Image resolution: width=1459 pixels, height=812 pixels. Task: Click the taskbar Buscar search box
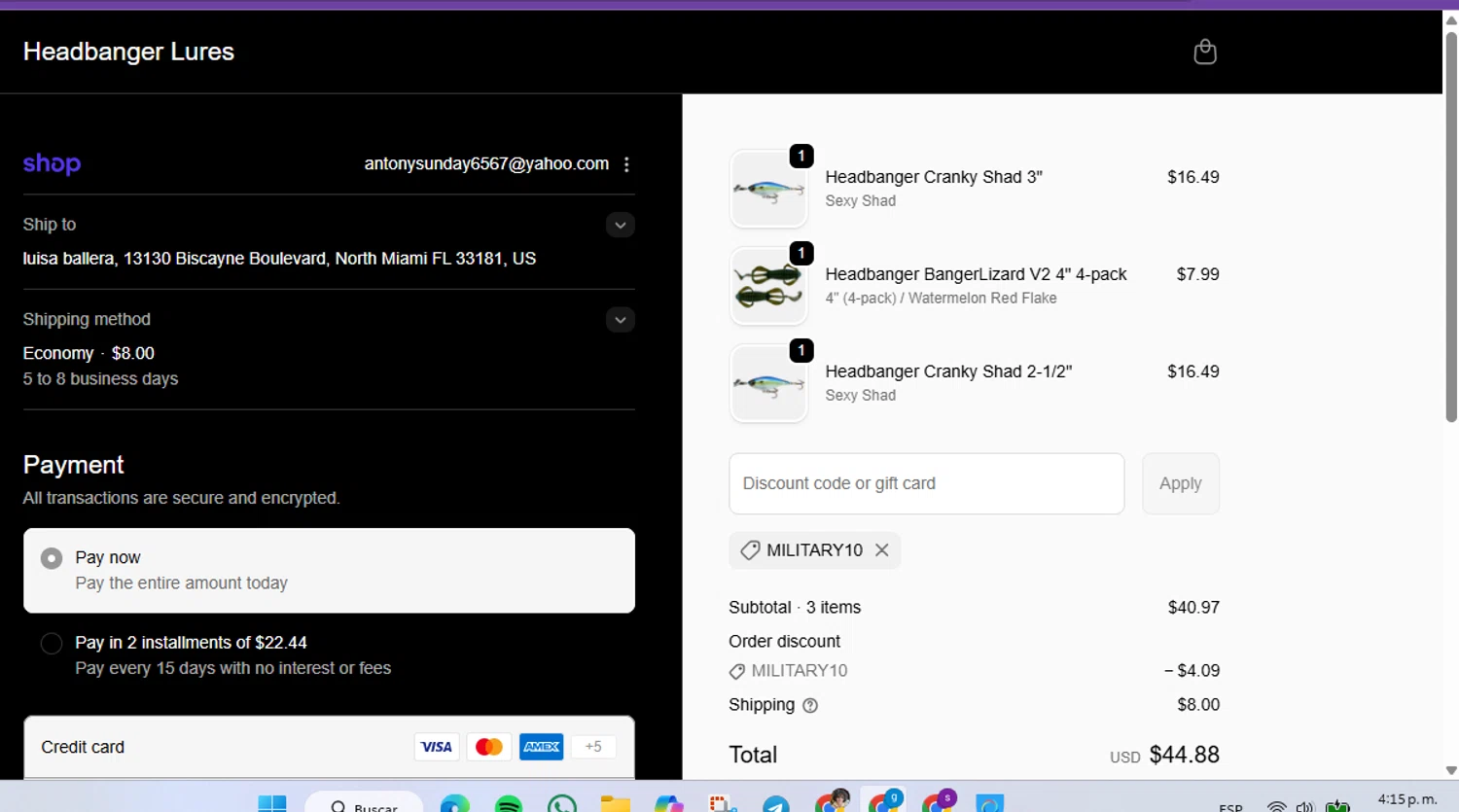point(364,803)
